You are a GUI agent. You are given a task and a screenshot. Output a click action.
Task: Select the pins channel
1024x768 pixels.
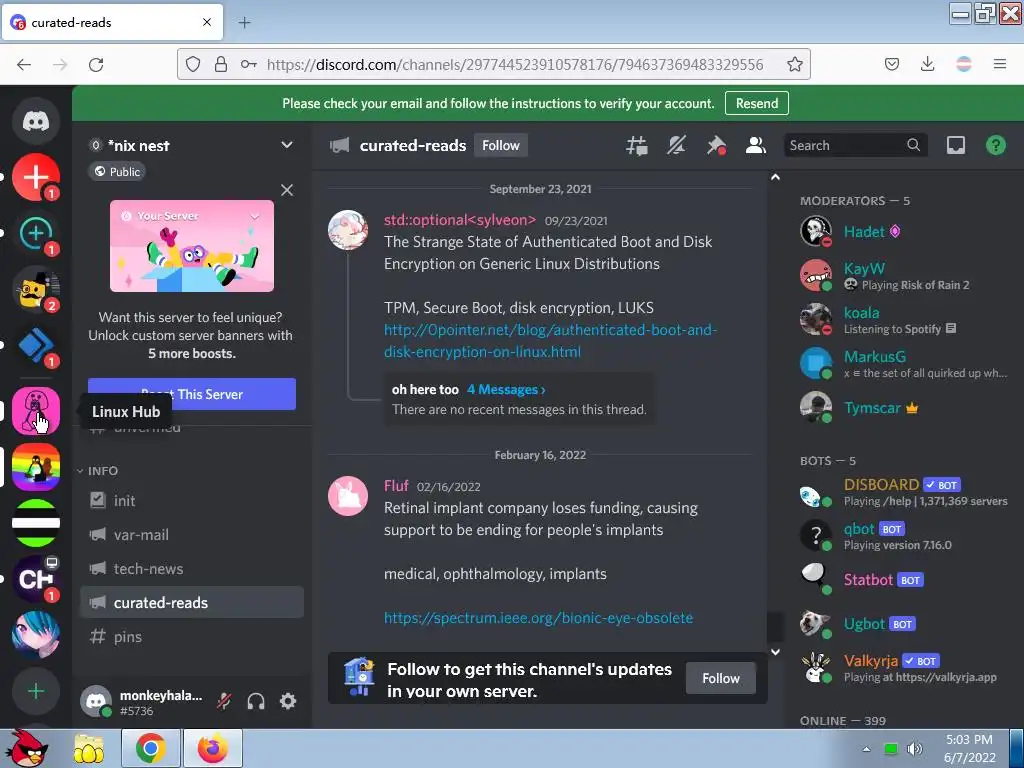192,636
